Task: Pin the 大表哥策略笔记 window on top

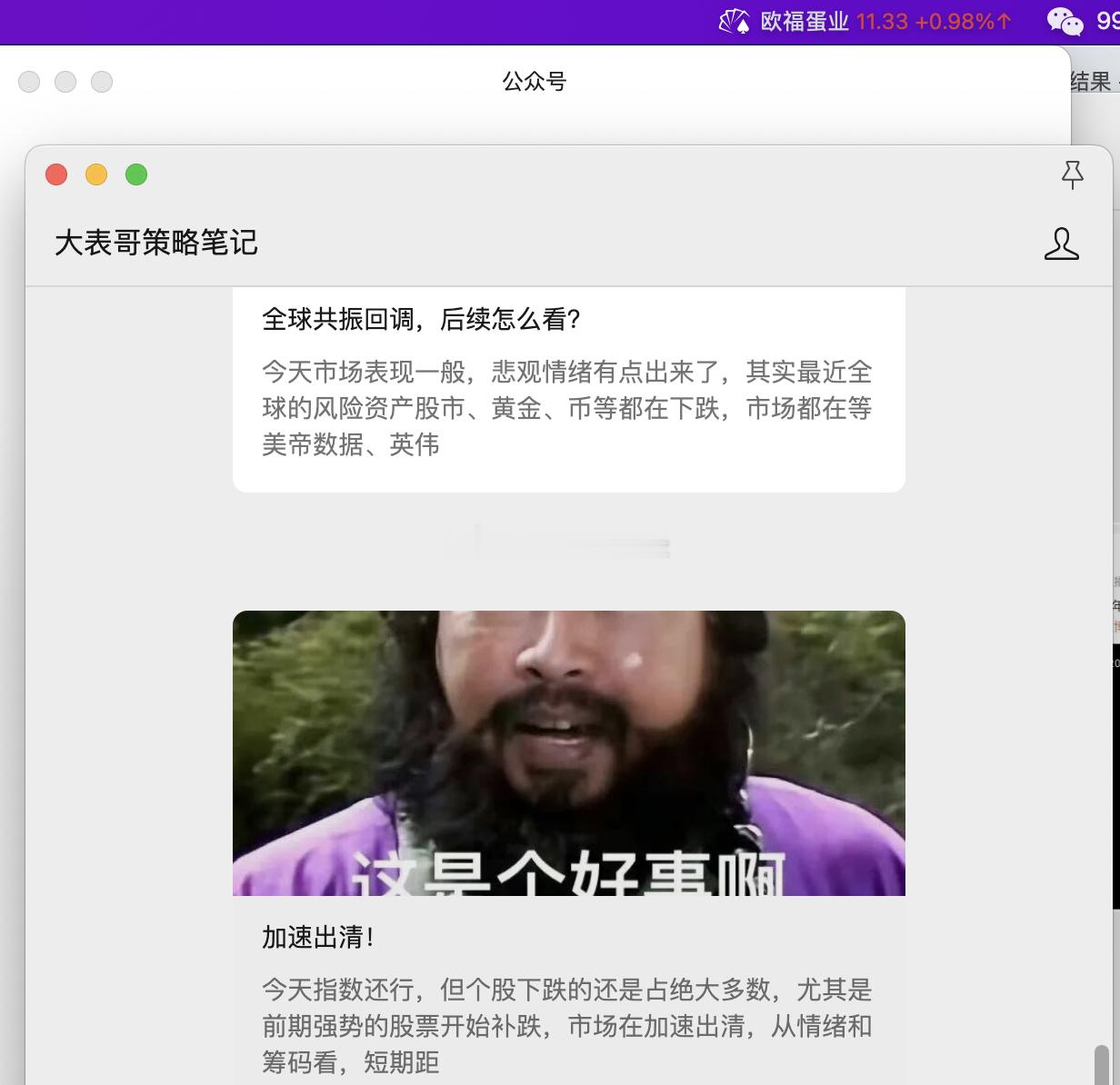Action: [x=1073, y=174]
